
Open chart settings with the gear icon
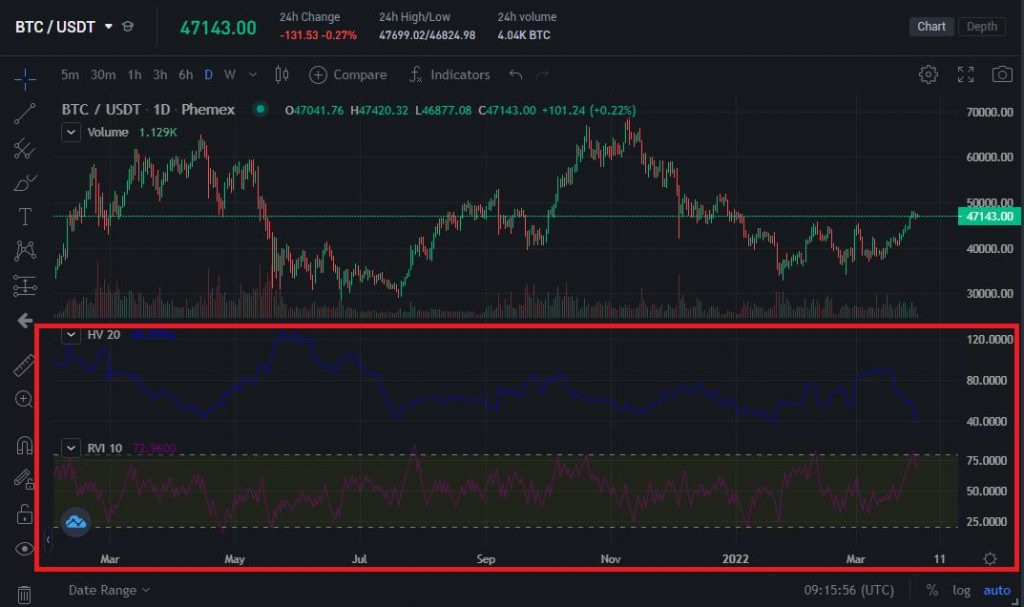pyautogui.click(x=928, y=74)
